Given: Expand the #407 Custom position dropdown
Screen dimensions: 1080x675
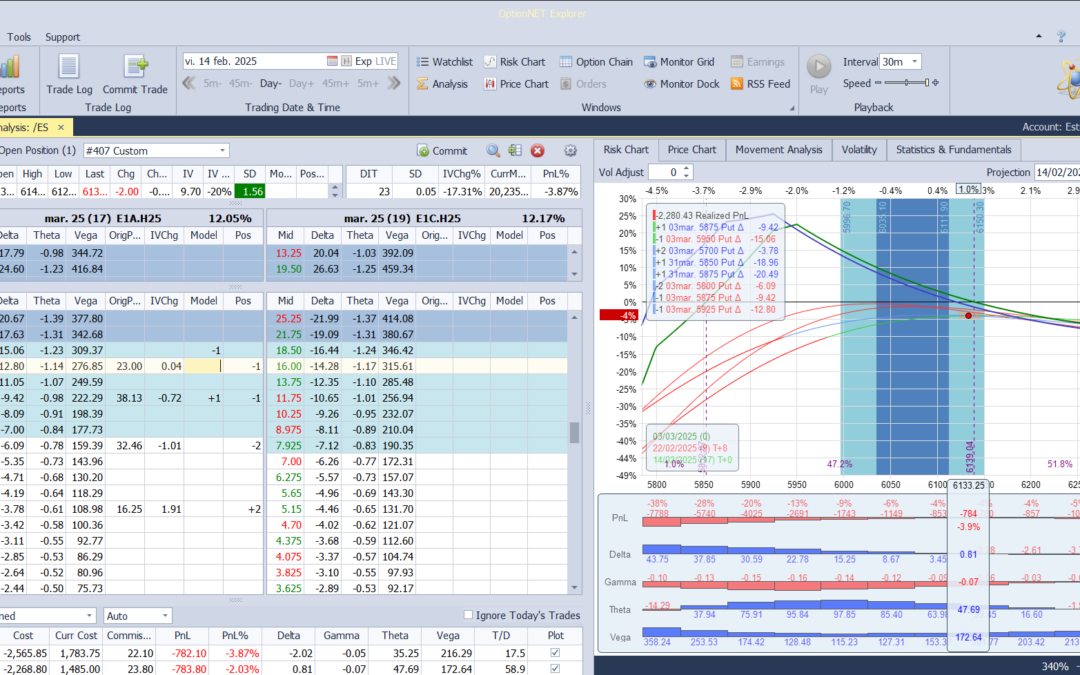Looking at the screenshot, I should (156, 151).
